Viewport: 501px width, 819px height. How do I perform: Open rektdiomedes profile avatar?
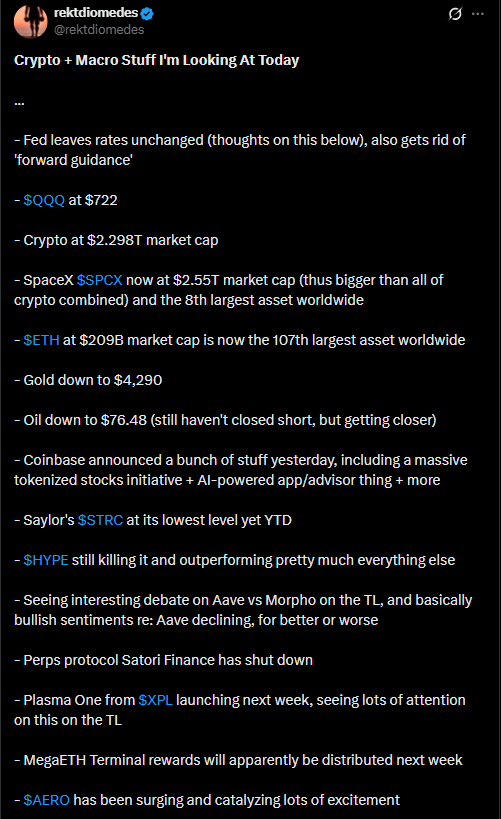pyautogui.click(x=30, y=21)
